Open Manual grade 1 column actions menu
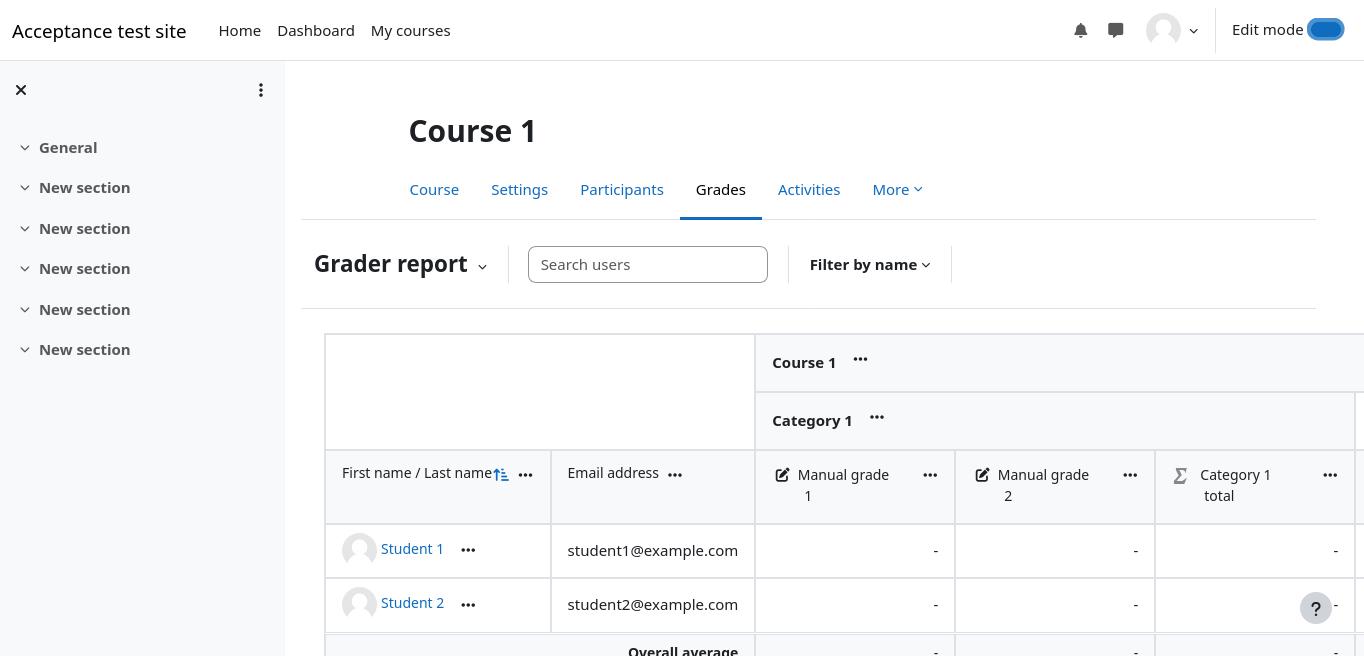The height and width of the screenshot is (656, 1364). tap(930, 475)
